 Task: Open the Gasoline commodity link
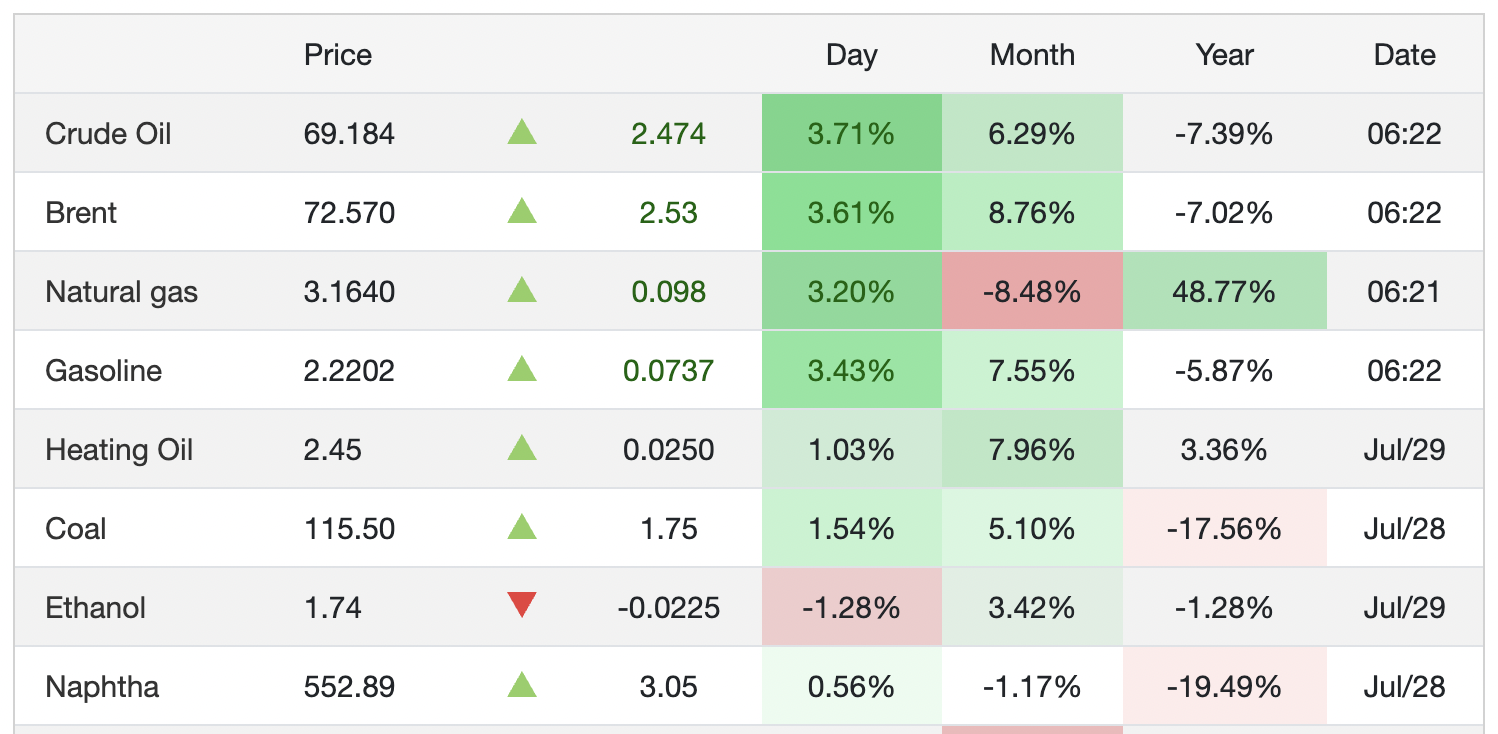pyautogui.click(x=104, y=371)
